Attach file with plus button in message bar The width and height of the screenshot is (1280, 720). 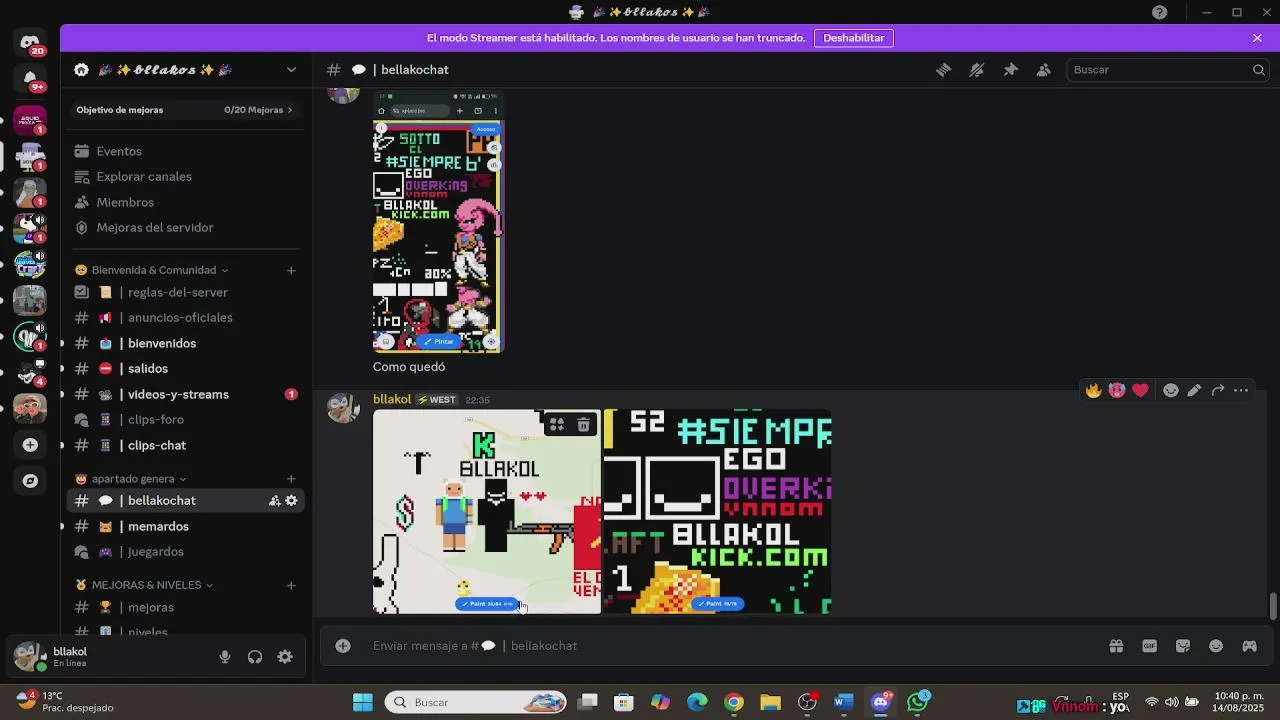pos(343,646)
